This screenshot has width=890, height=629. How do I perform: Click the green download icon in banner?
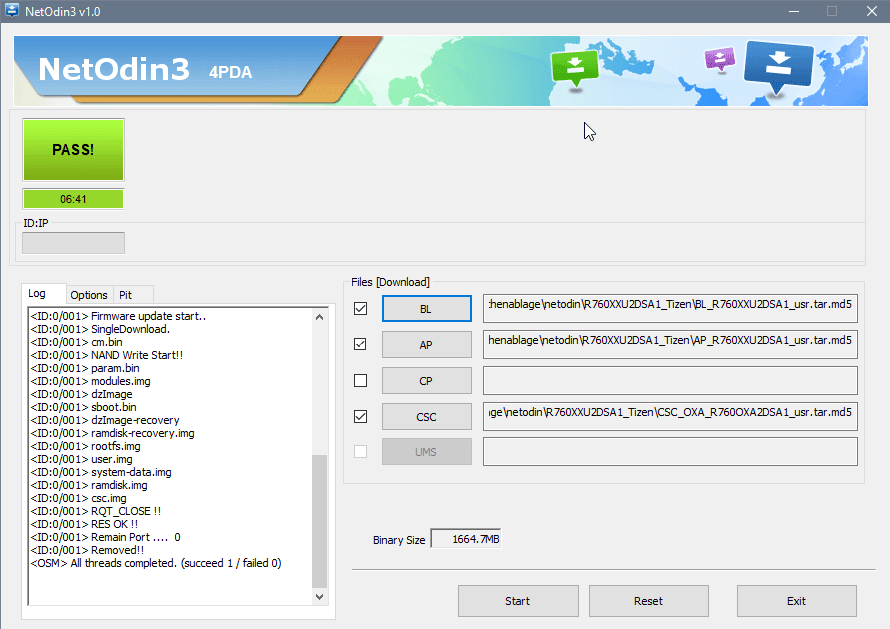click(x=574, y=67)
